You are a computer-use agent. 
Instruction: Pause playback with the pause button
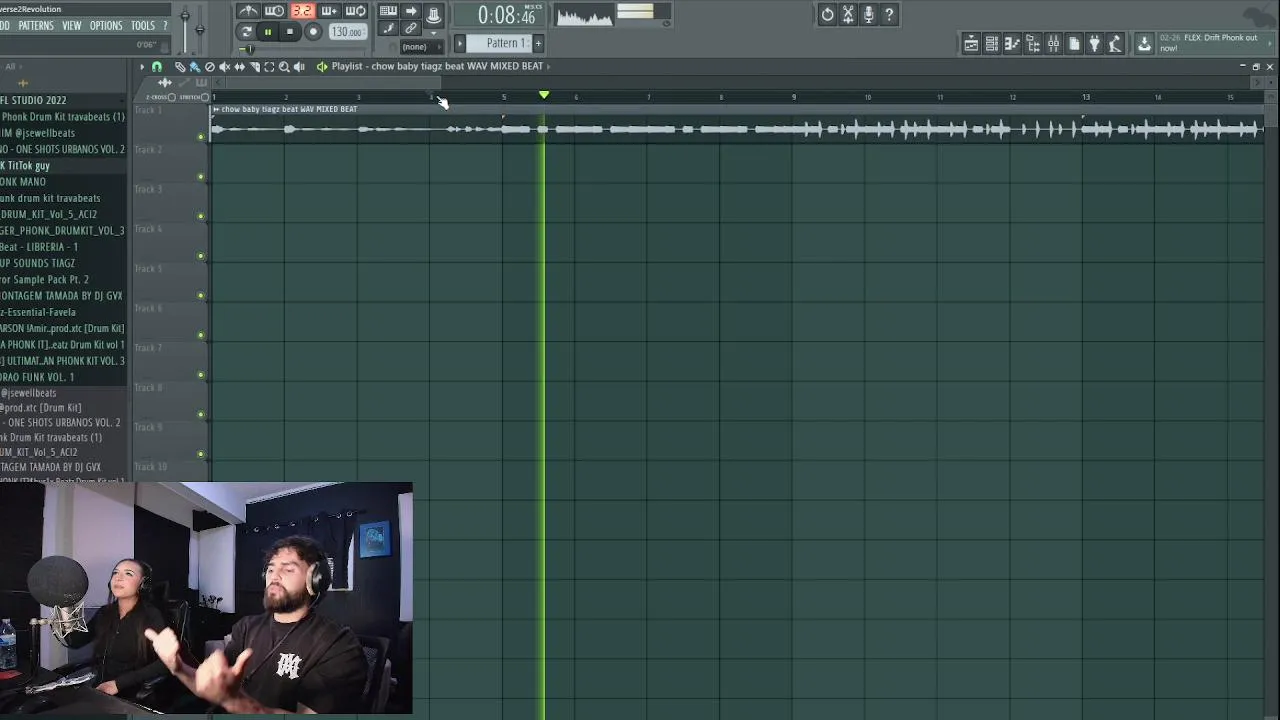click(268, 32)
